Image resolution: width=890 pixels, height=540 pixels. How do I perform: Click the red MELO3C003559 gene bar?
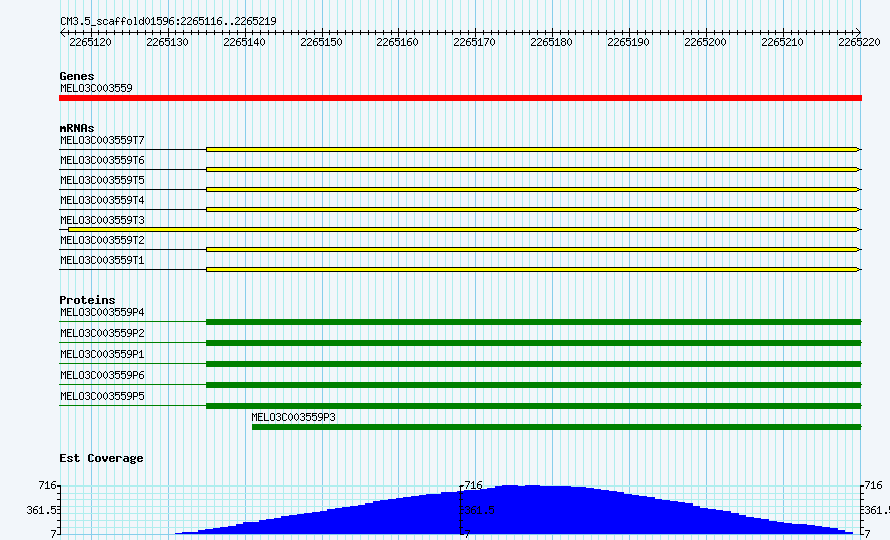click(x=460, y=98)
